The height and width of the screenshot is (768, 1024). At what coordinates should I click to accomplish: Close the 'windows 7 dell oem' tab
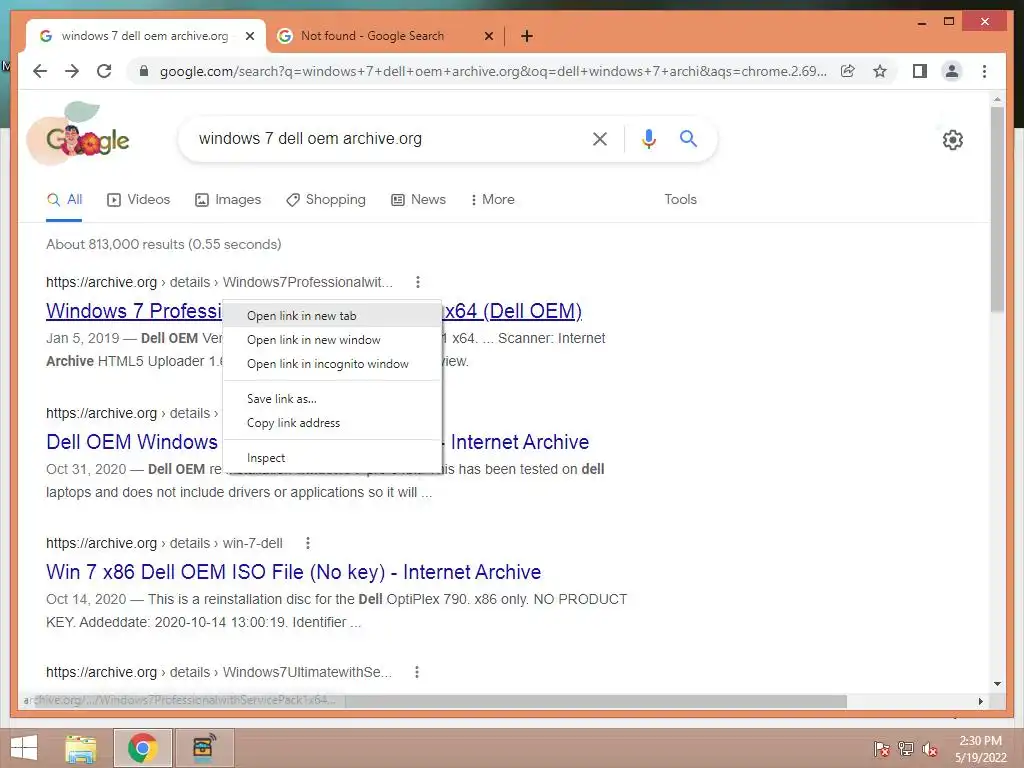coord(249,36)
